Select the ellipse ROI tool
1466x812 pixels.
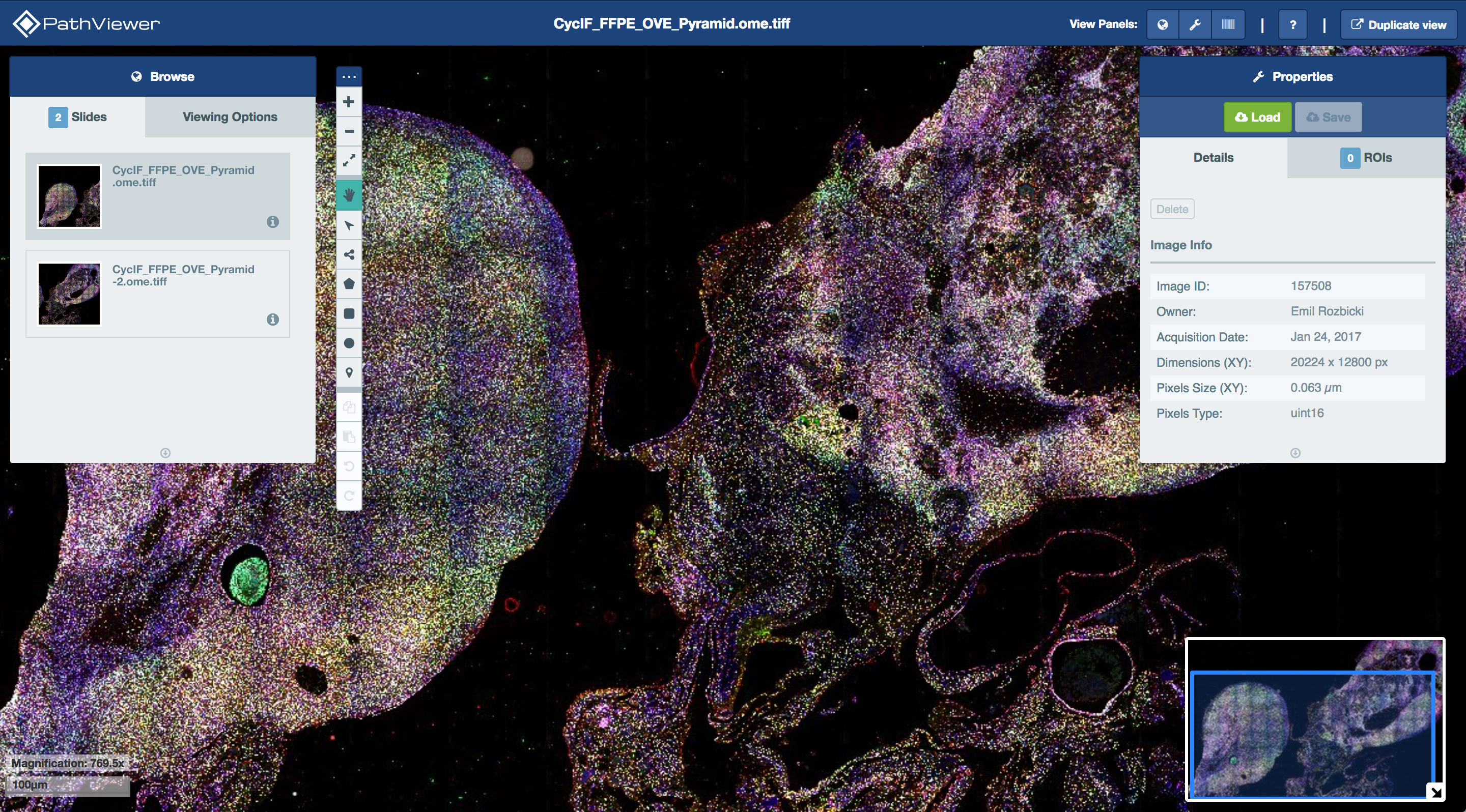(x=349, y=343)
